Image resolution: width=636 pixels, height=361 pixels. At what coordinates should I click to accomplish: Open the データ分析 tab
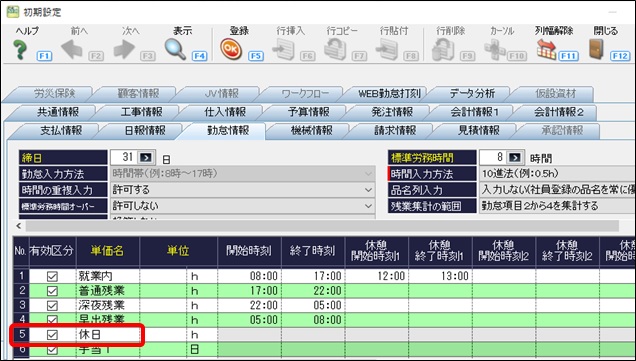(472, 94)
